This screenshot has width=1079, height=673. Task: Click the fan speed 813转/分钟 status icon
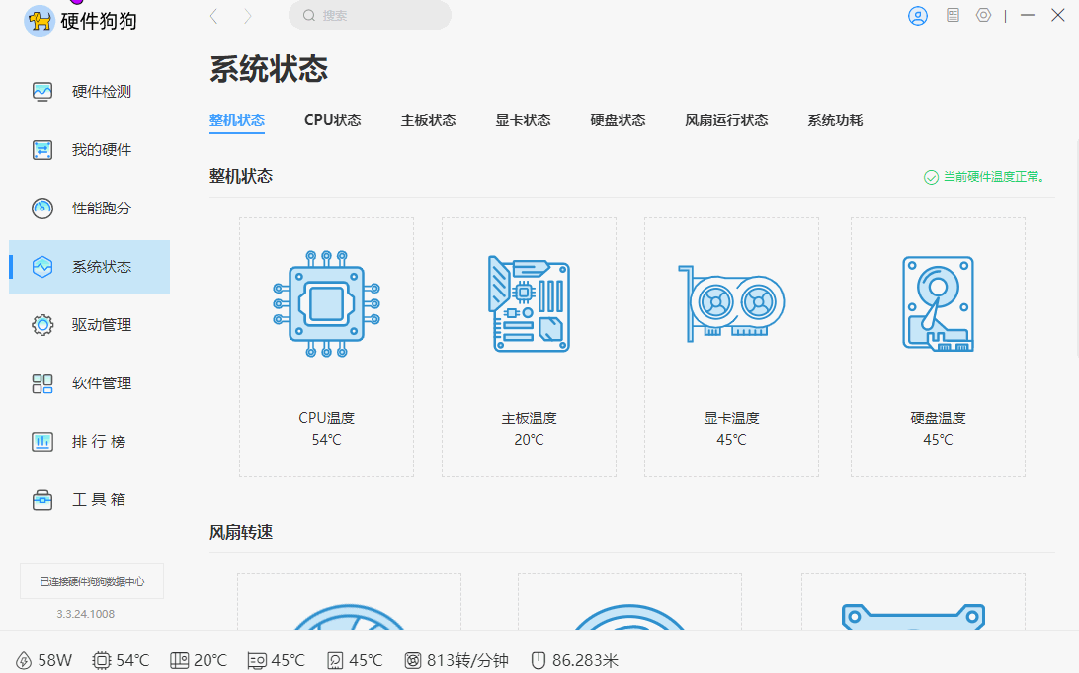(413, 660)
